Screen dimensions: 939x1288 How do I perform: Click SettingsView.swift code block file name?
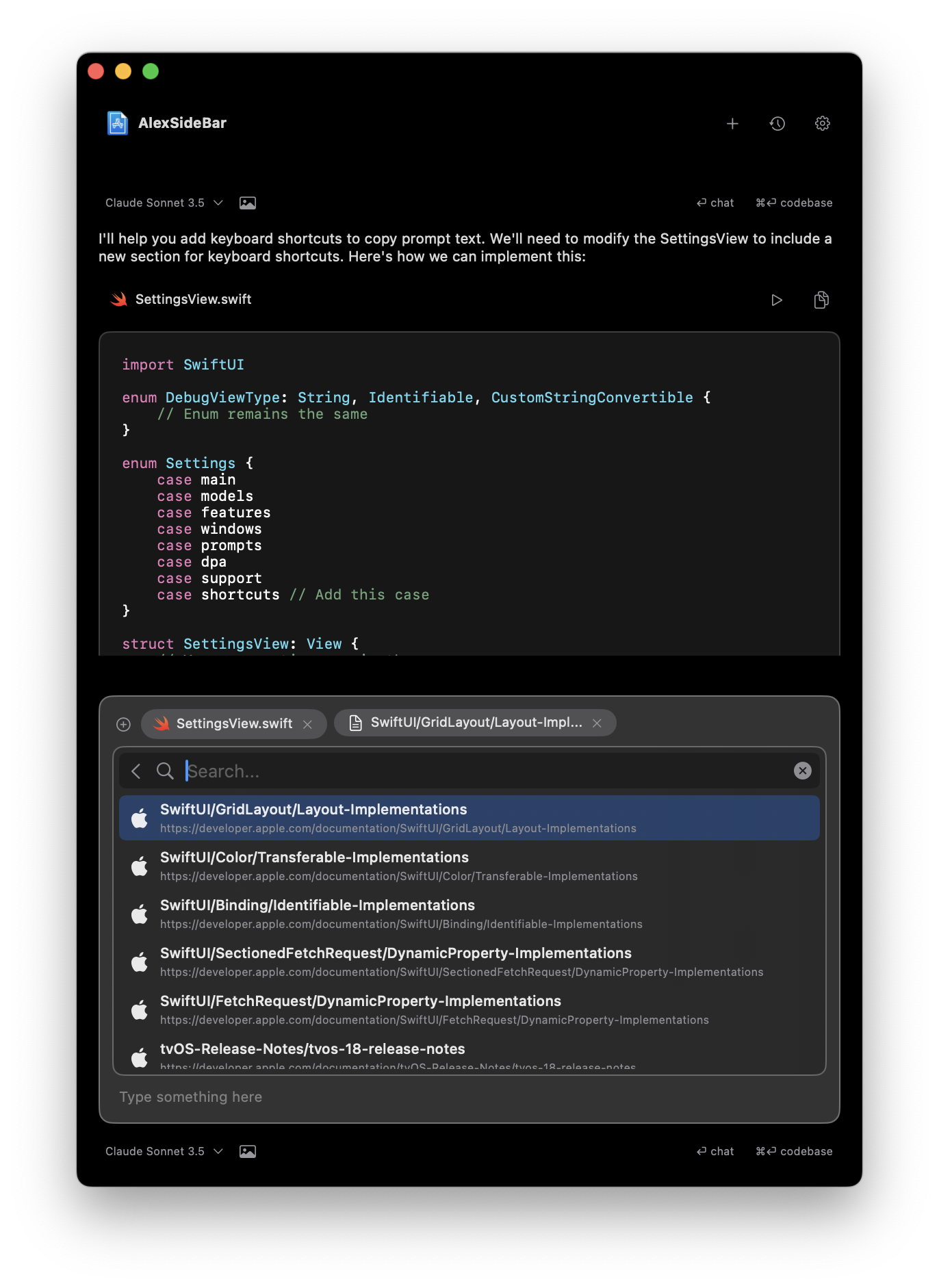point(194,299)
